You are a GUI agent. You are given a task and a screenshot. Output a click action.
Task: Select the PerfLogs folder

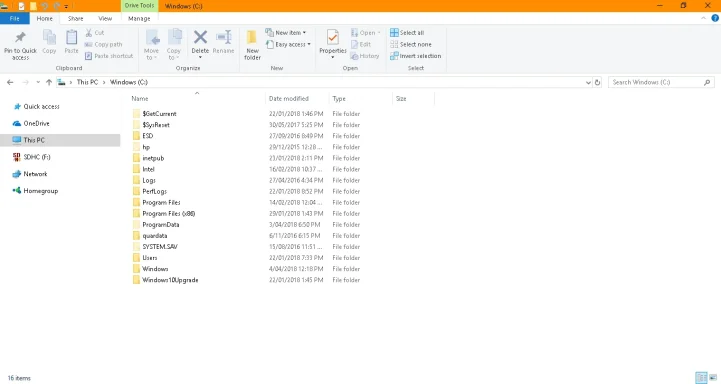pyautogui.click(x=154, y=191)
